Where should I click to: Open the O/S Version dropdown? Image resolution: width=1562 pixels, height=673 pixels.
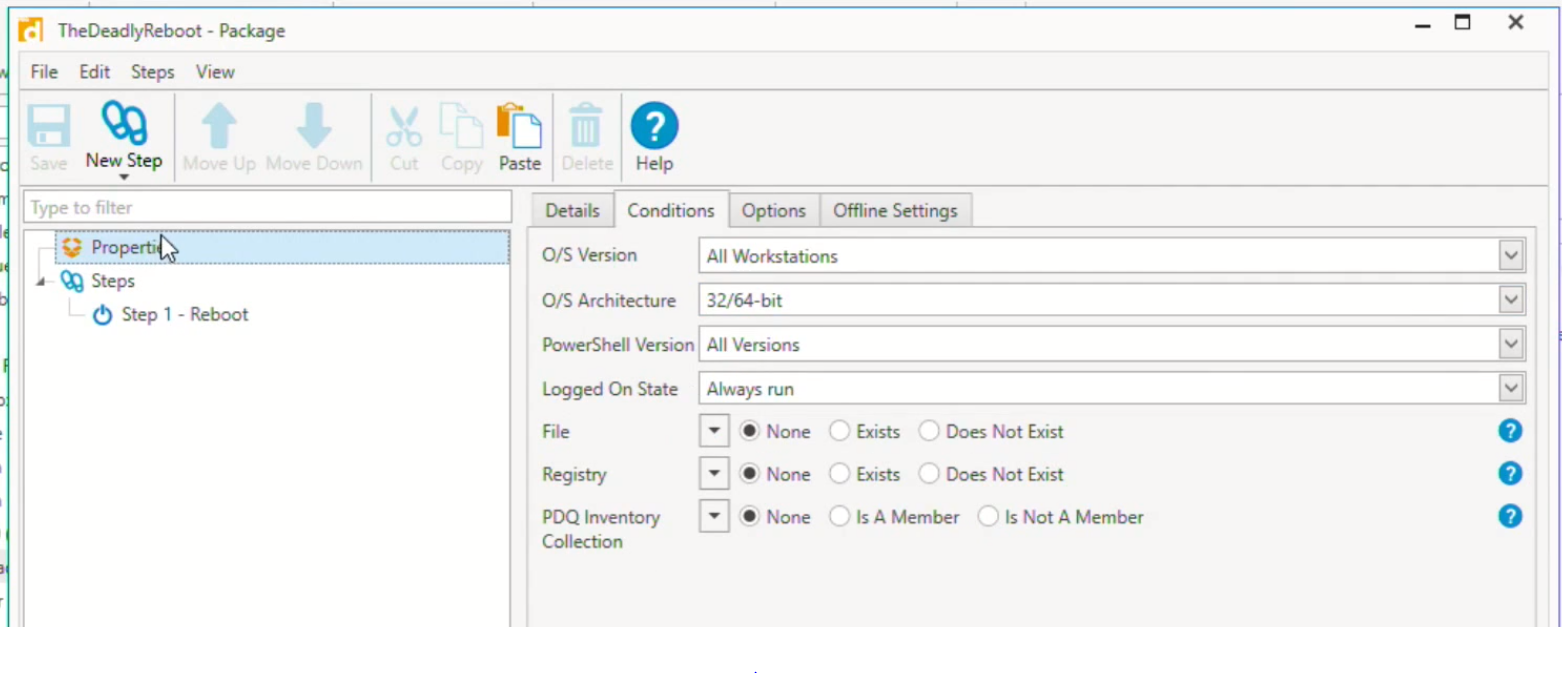pos(1511,256)
